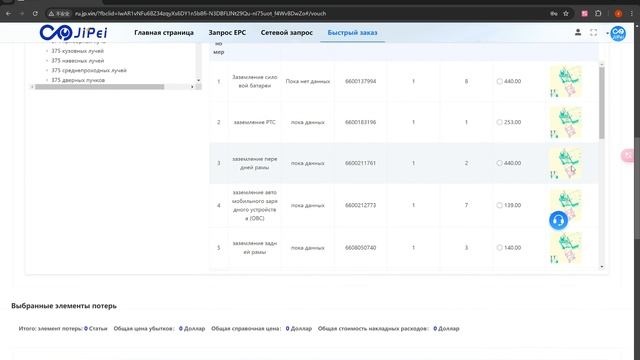This screenshot has height=360, width=640.
Task: Click the JiPei logo
Action: [x=73, y=32]
